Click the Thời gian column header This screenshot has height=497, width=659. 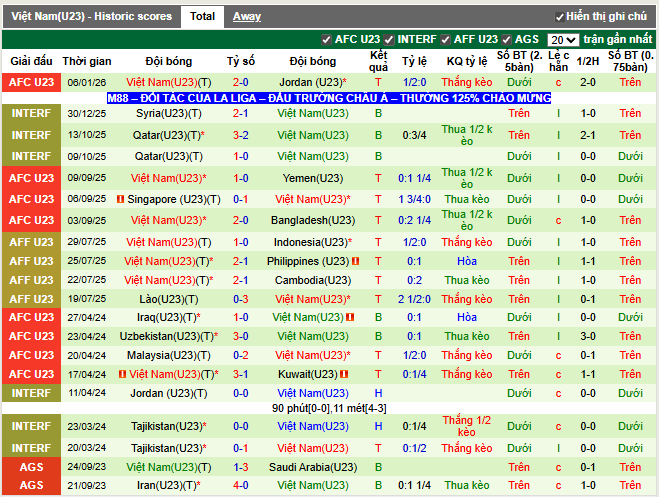pos(87,61)
